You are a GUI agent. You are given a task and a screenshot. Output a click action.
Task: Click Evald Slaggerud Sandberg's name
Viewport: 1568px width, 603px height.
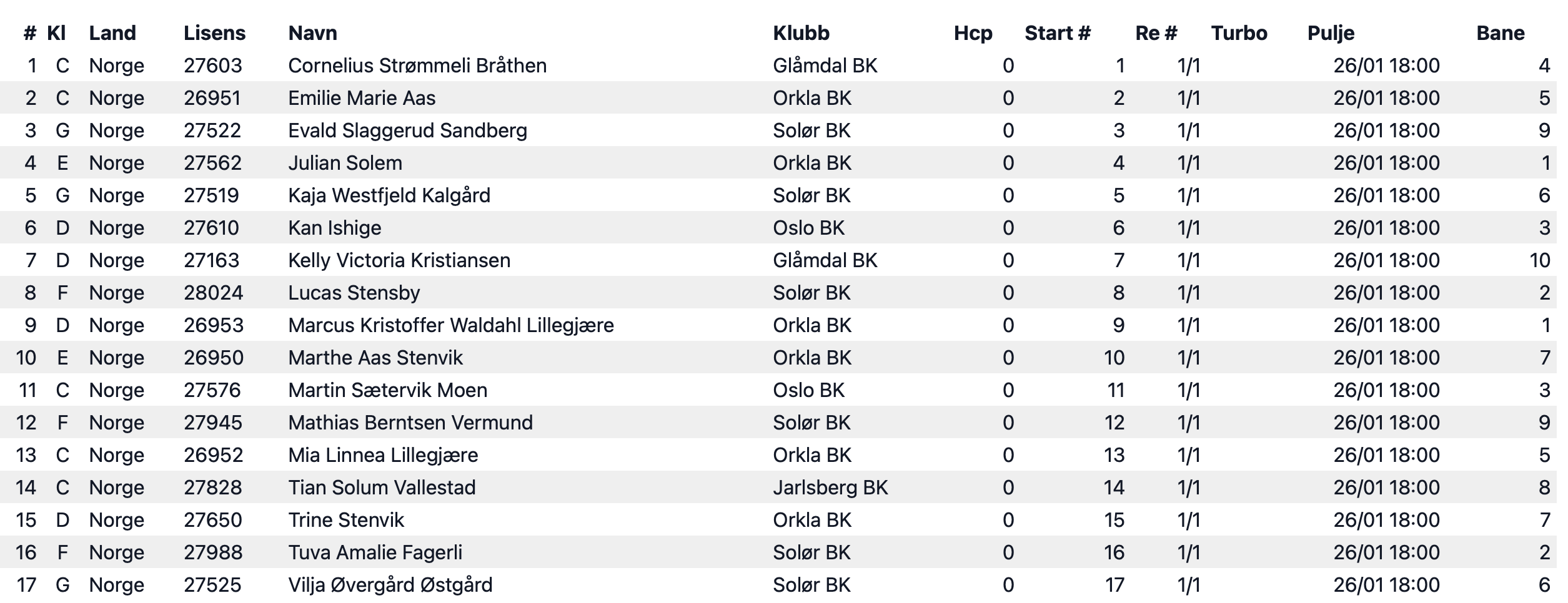point(407,130)
